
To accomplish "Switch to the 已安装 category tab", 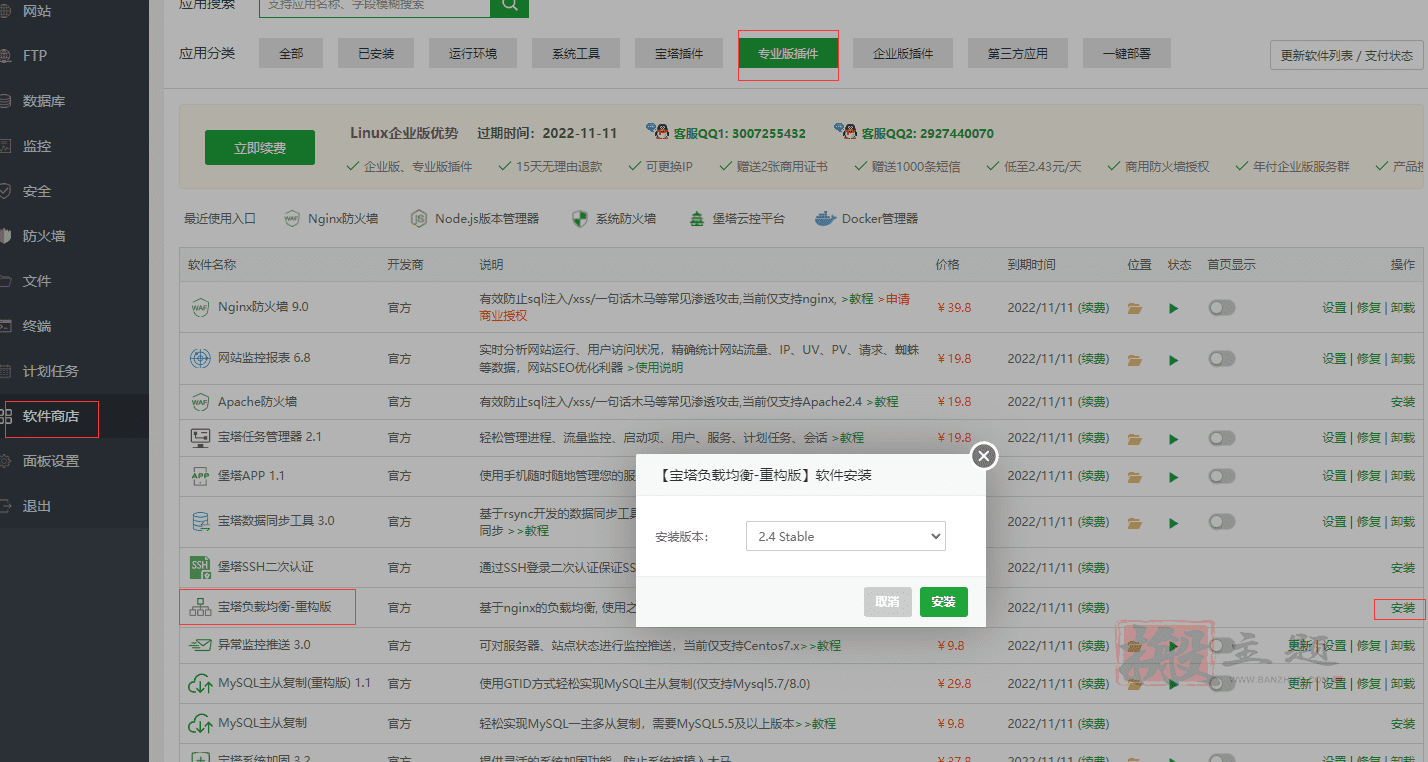I will tap(376, 53).
